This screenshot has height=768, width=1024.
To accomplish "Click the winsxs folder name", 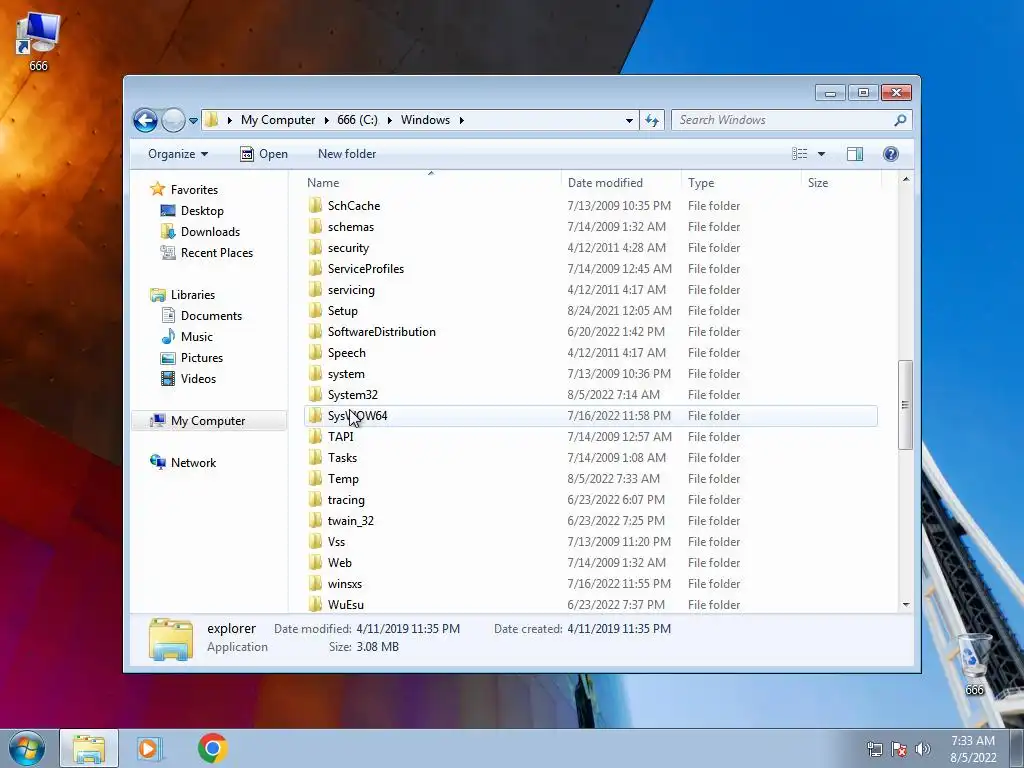I will point(345,584).
